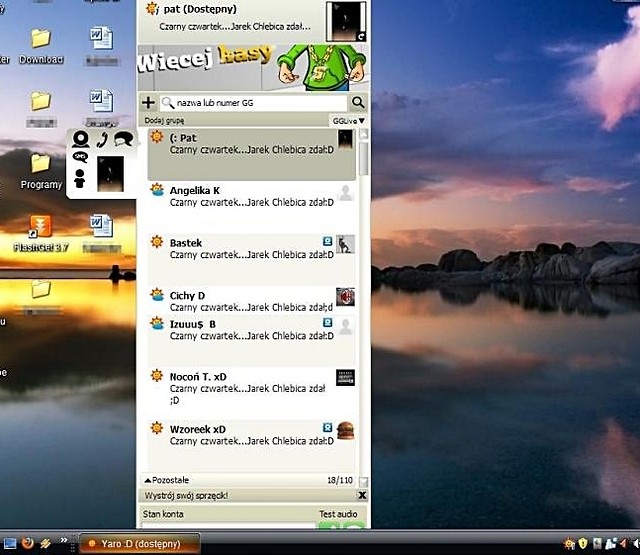Click Angelika K's placeholder avatar

tap(345, 193)
